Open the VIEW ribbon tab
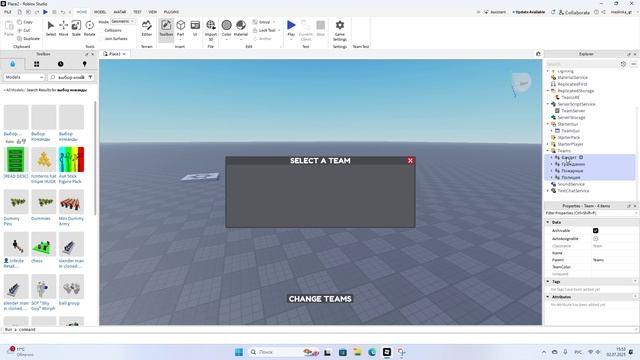The width and height of the screenshot is (640, 360). (x=153, y=12)
